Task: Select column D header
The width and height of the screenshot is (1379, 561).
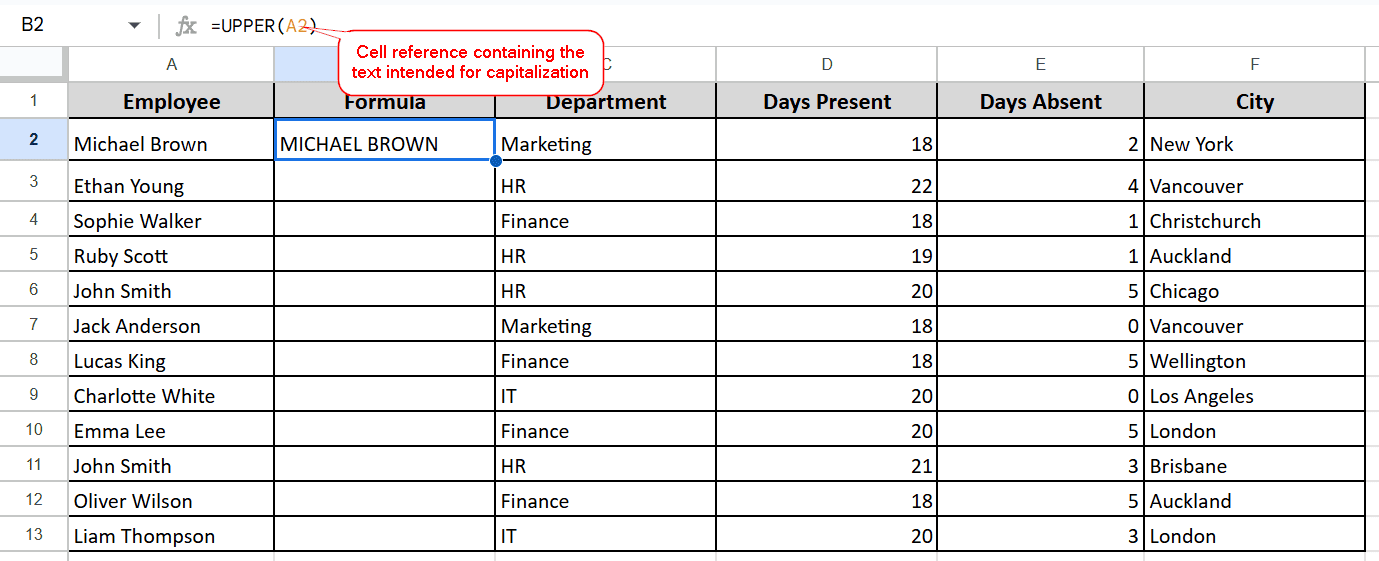Action: tap(827, 65)
